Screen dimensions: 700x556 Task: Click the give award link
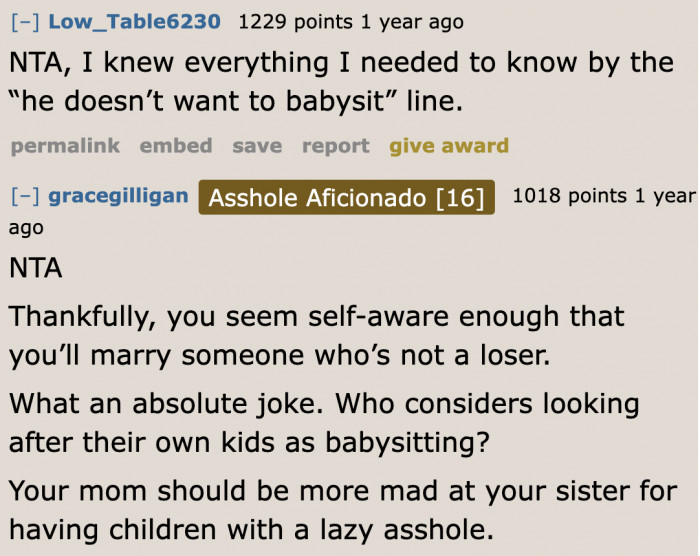tap(449, 146)
